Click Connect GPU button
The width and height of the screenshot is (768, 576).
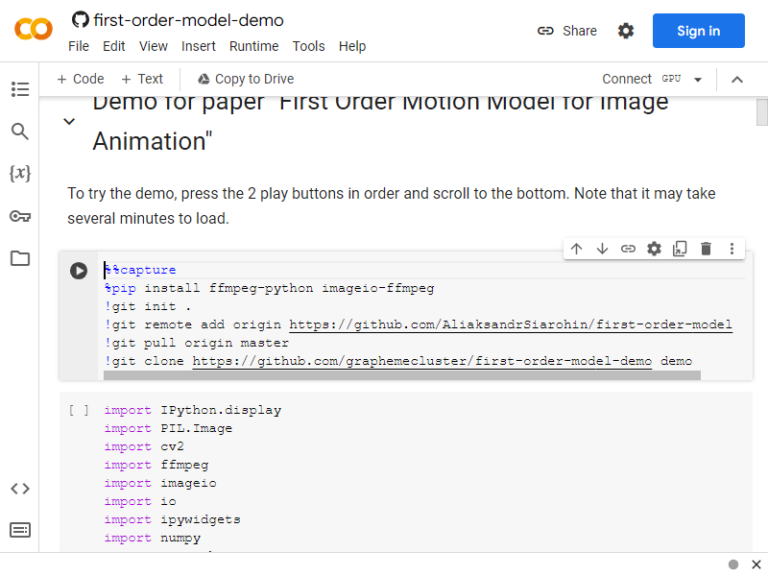(642, 79)
